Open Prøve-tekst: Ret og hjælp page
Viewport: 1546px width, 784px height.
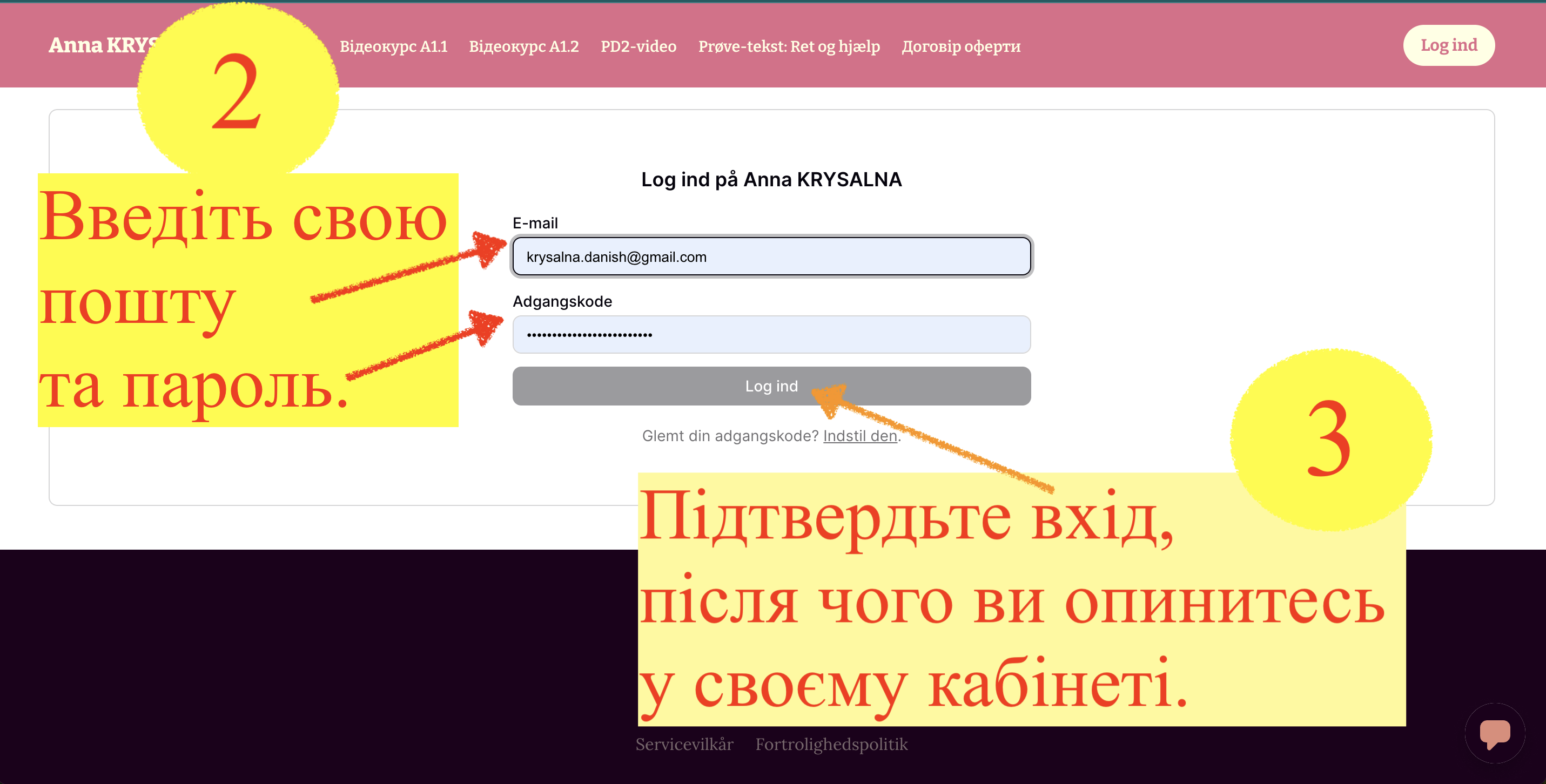click(789, 46)
